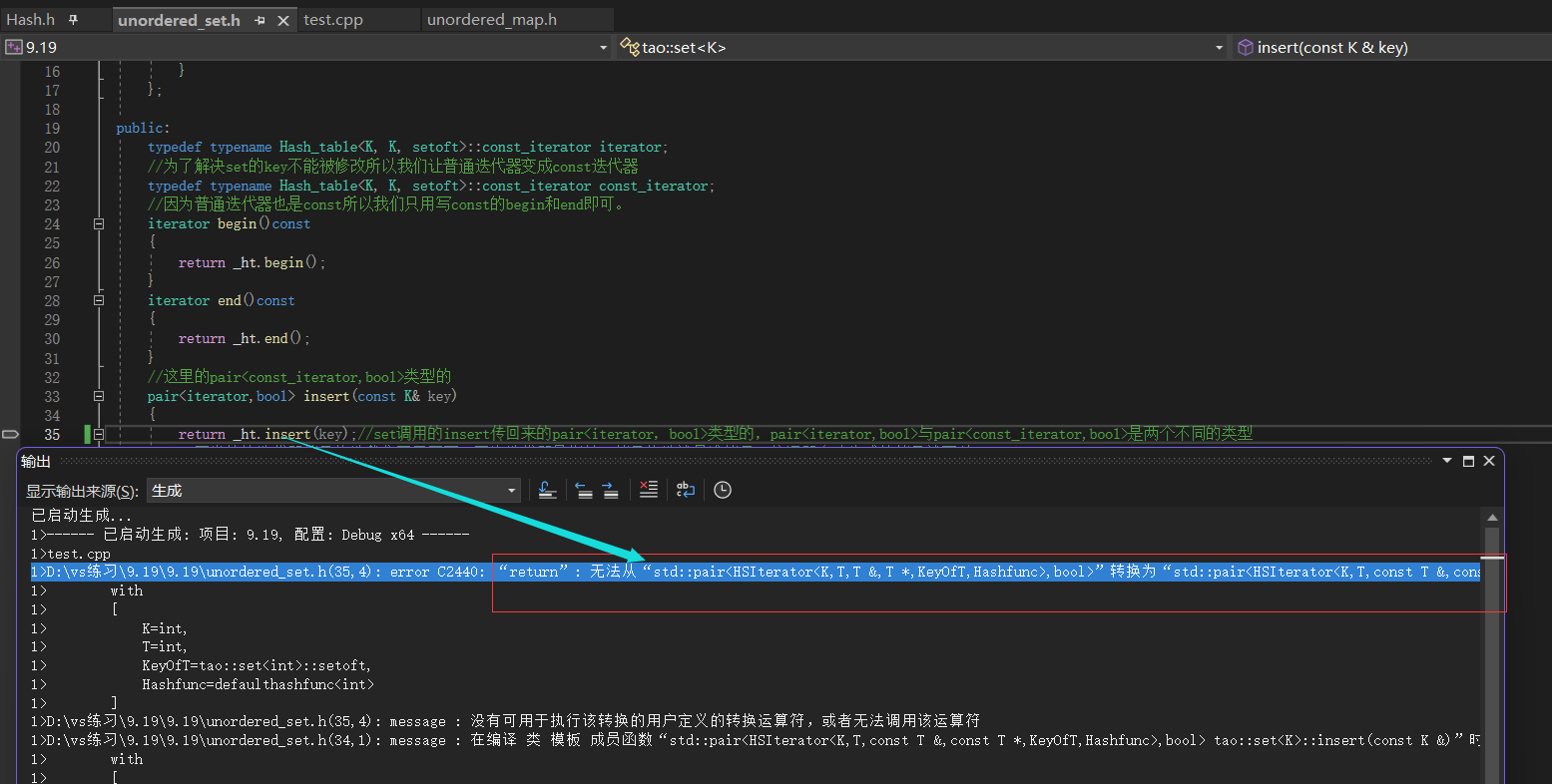Pin the unordered_set.h tab
1552x784 pixels.
[259, 20]
